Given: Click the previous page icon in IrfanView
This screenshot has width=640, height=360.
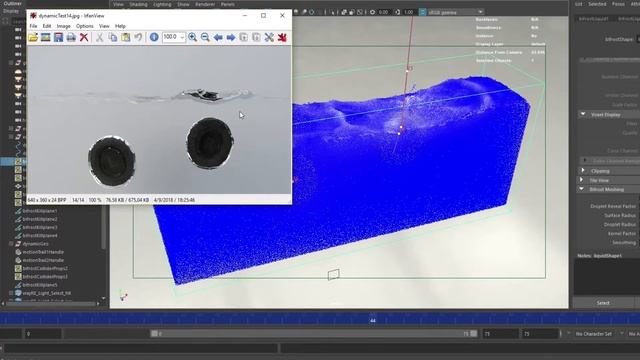Looking at the screenshot, I should 243,38.
